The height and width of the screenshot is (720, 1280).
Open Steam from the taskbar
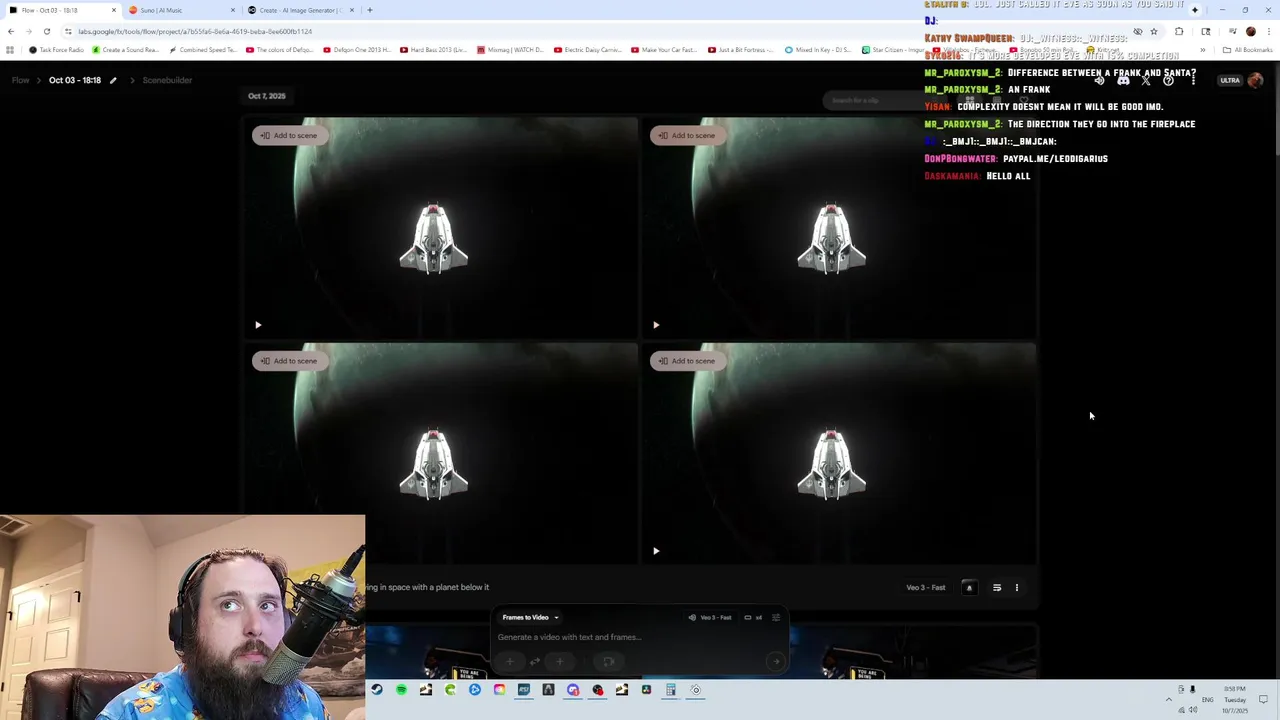[x=377, y=690]
